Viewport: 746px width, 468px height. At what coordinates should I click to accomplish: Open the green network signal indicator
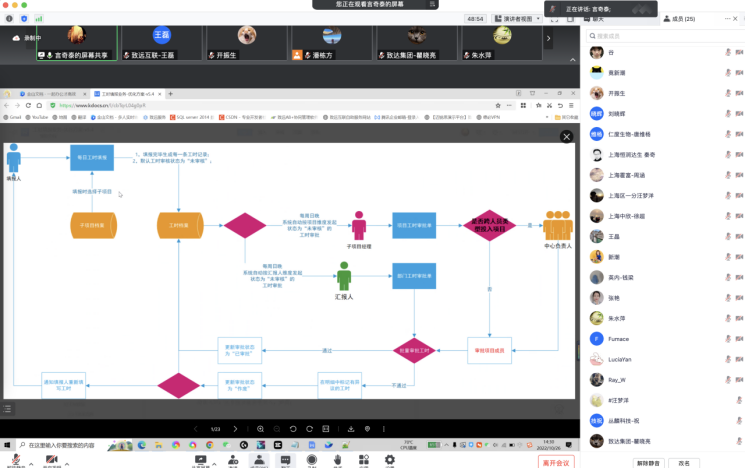(39, 19)
